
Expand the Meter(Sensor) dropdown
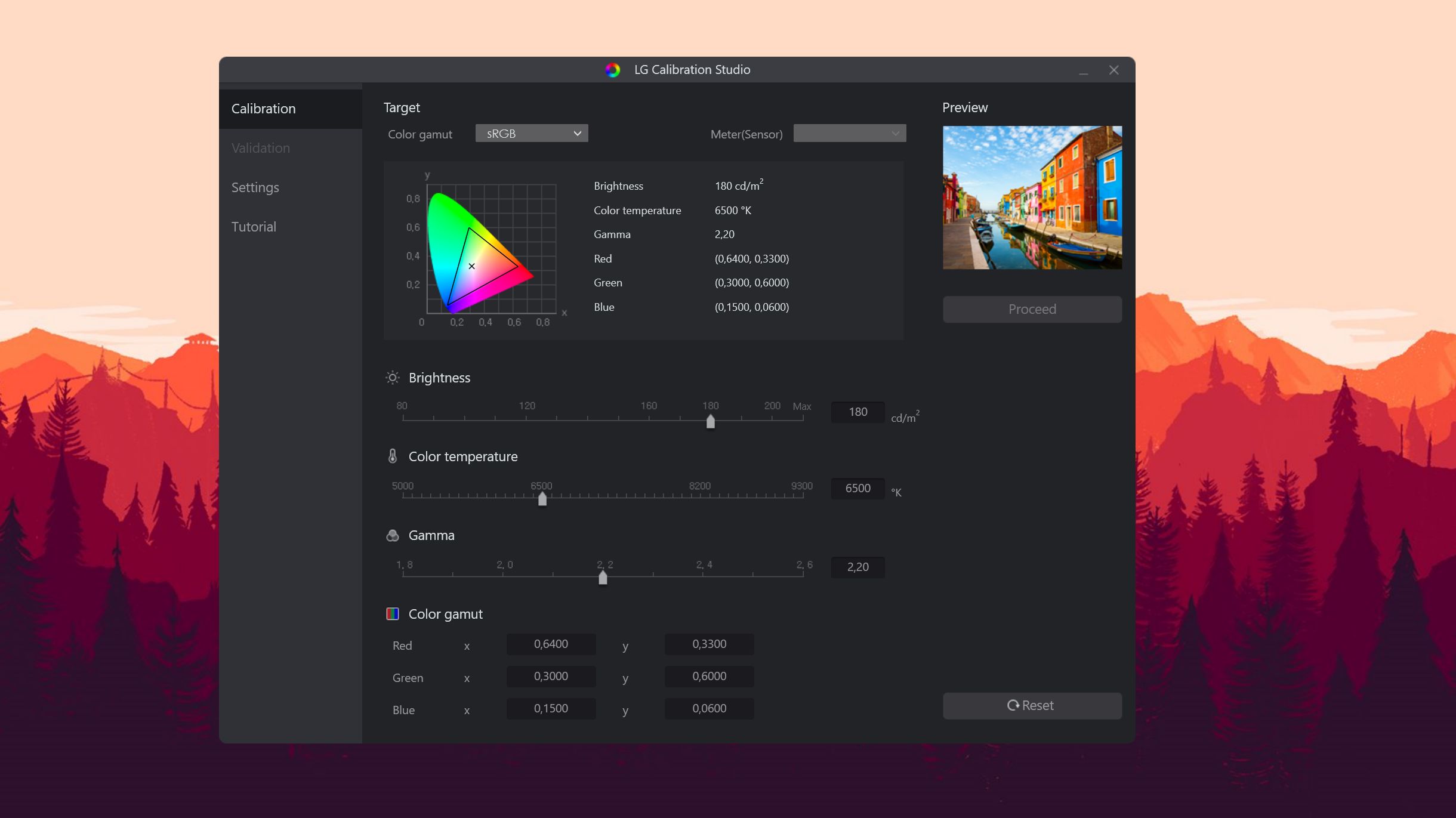click(x=850, y=134)
